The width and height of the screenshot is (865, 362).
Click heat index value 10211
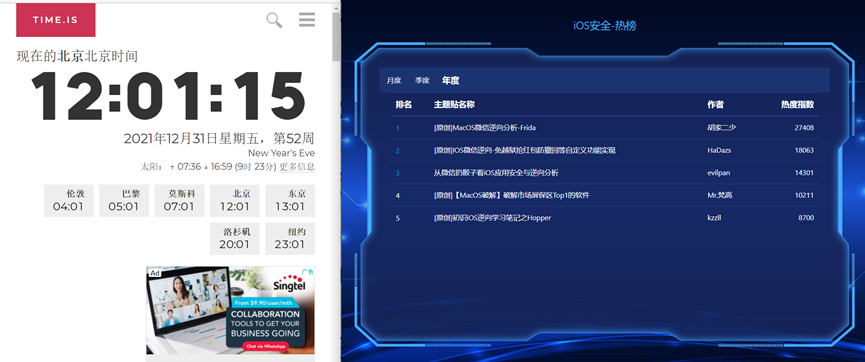coord(804,195)
